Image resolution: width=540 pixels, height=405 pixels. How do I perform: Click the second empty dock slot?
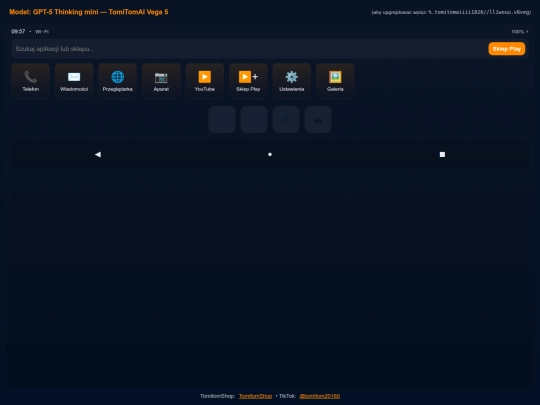pos(254,120)
